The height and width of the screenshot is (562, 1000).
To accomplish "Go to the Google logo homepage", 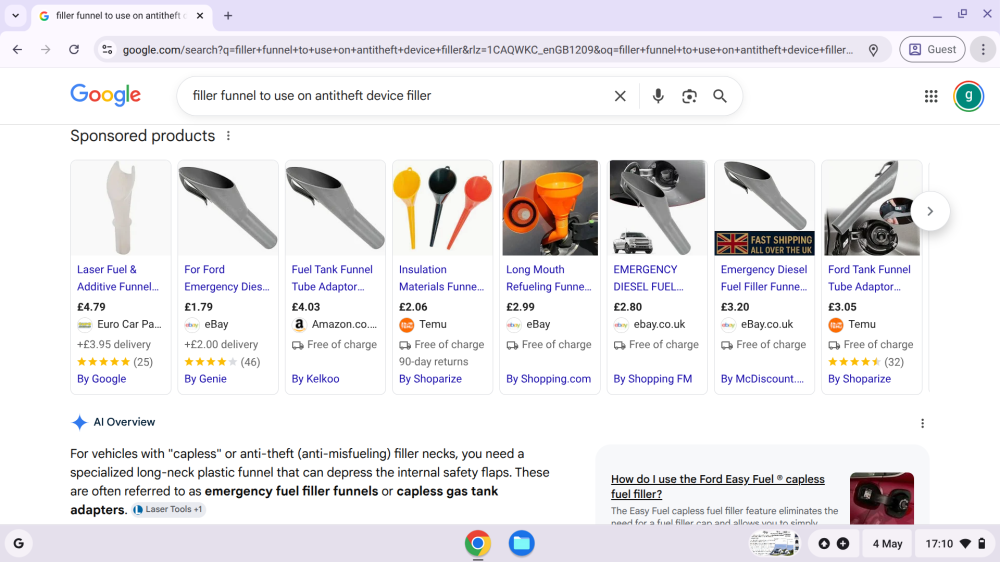I will pos(105,95).
